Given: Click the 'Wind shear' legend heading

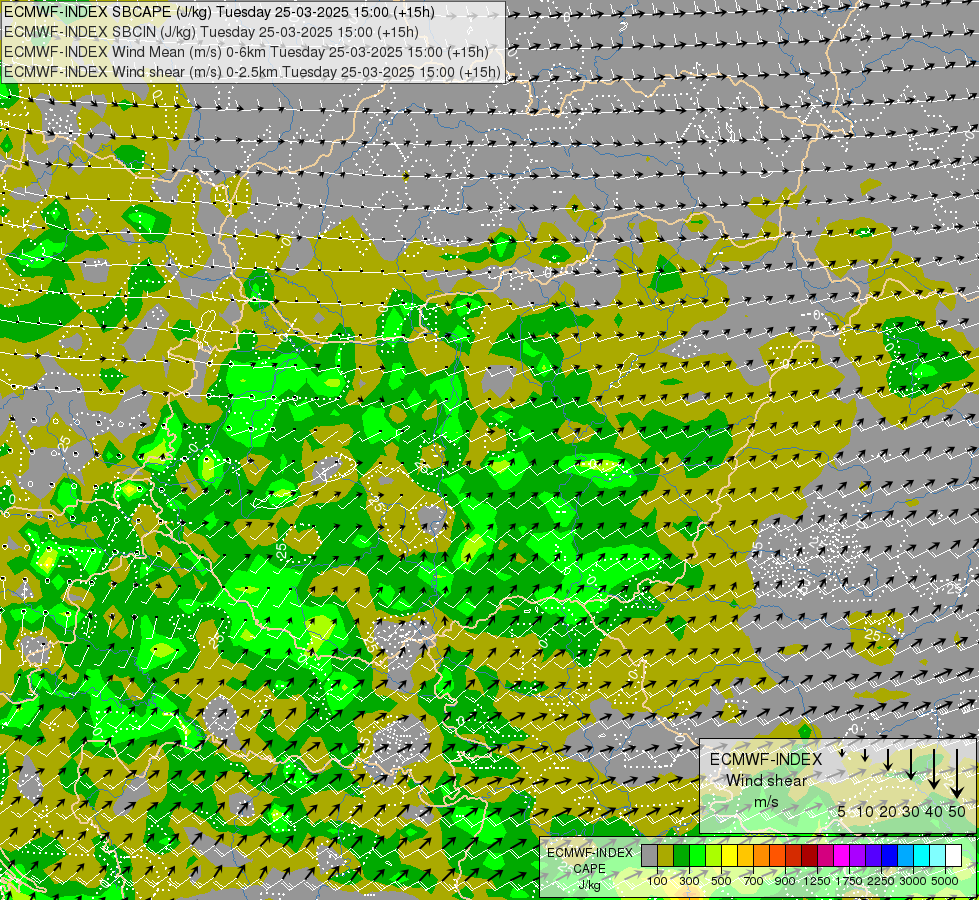Looking at the screenshot, I should point(767,781).
